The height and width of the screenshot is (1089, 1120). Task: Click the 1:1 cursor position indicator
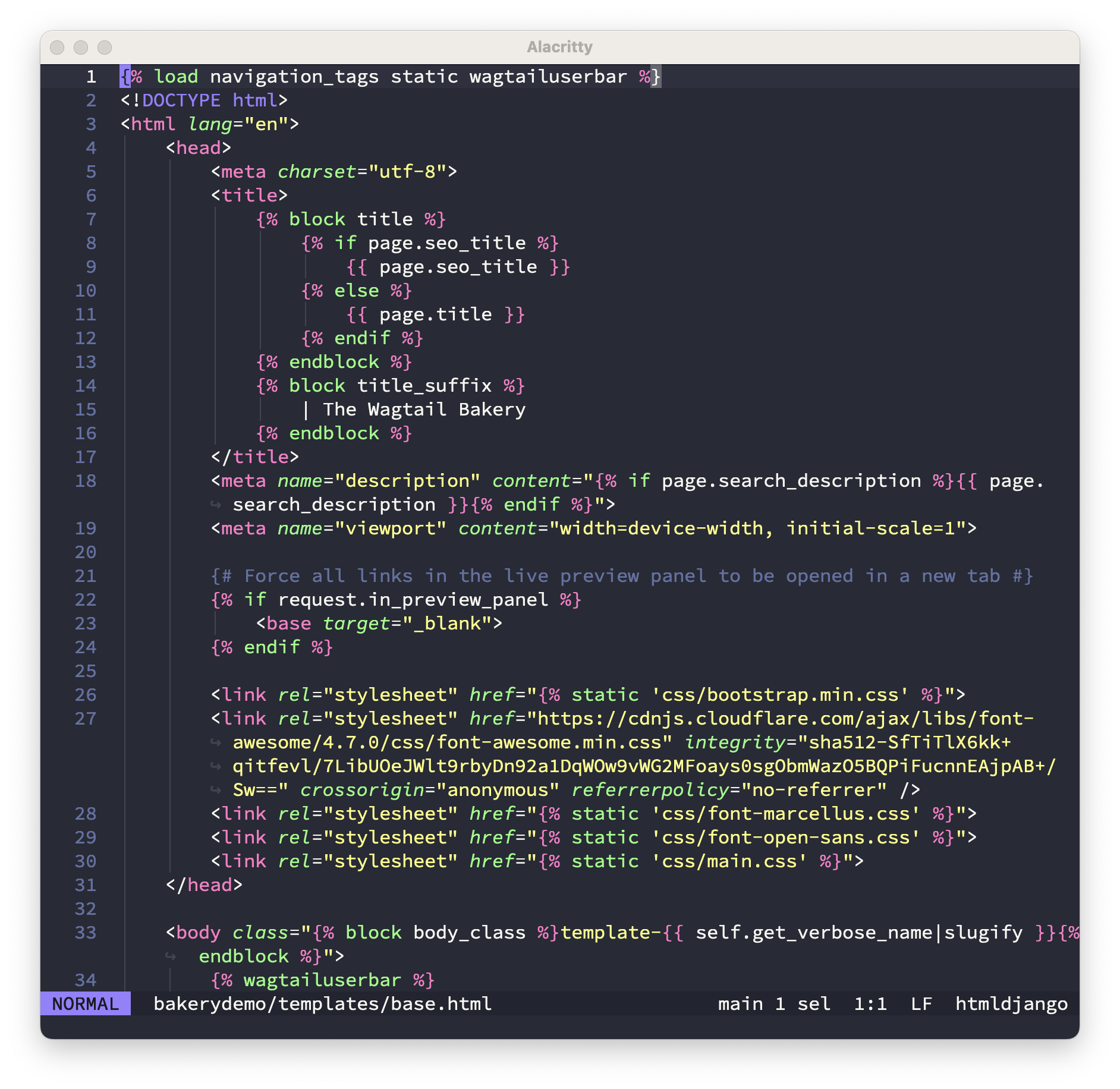(870, 1004)
